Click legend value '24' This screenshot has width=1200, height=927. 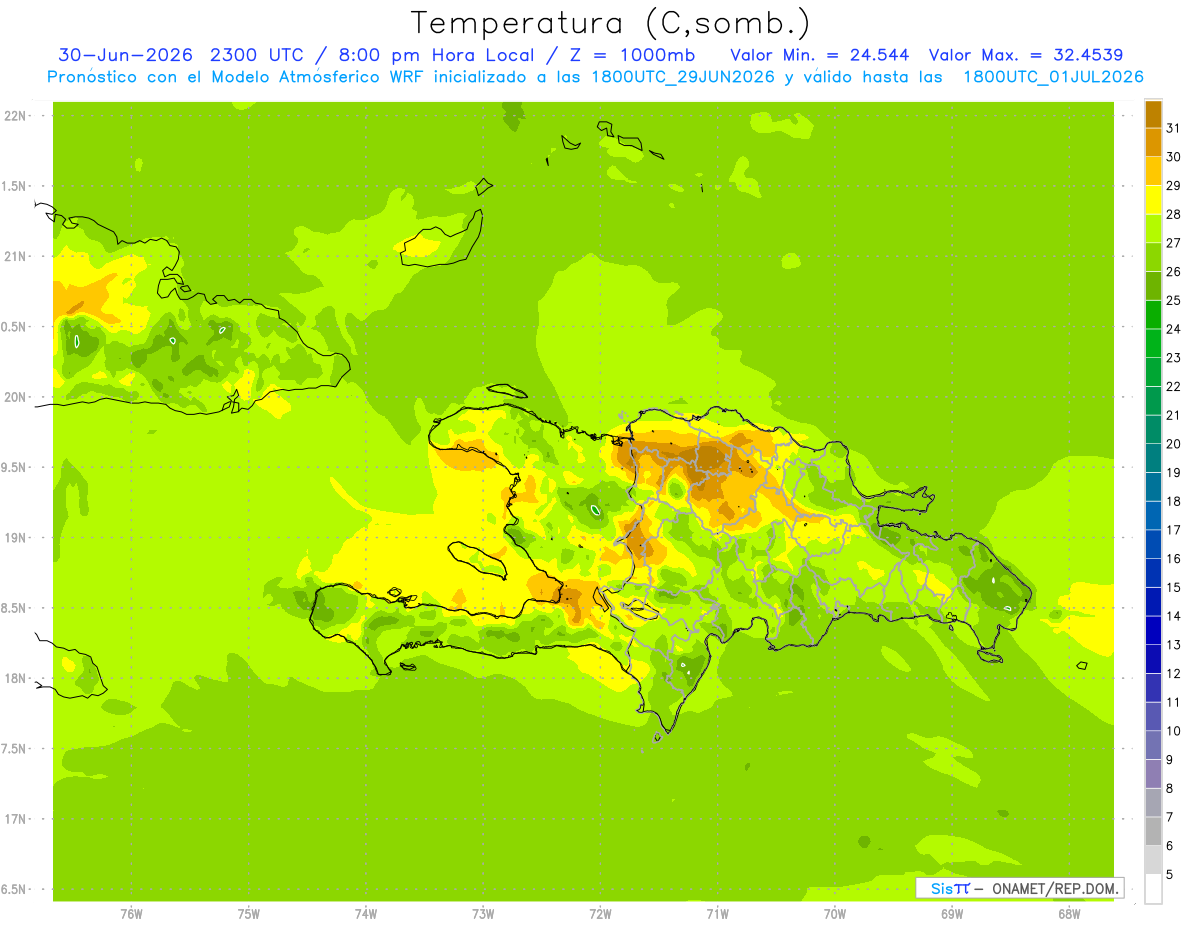coord(1173,329)
